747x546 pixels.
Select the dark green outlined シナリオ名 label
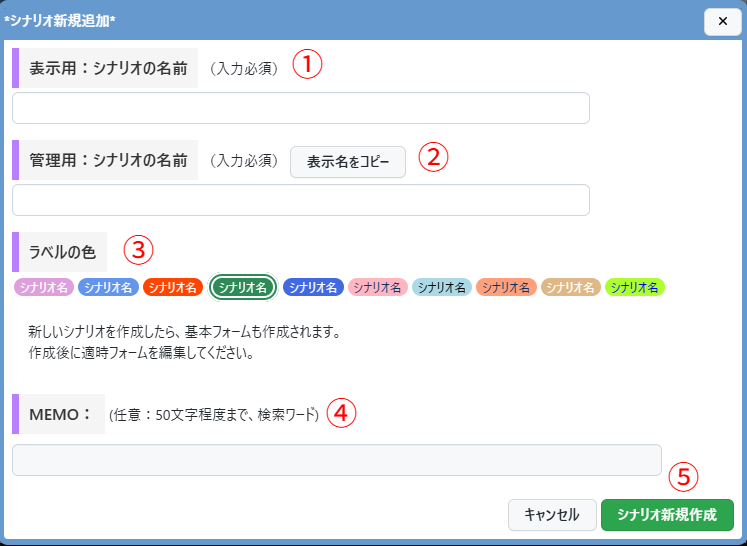243,287
